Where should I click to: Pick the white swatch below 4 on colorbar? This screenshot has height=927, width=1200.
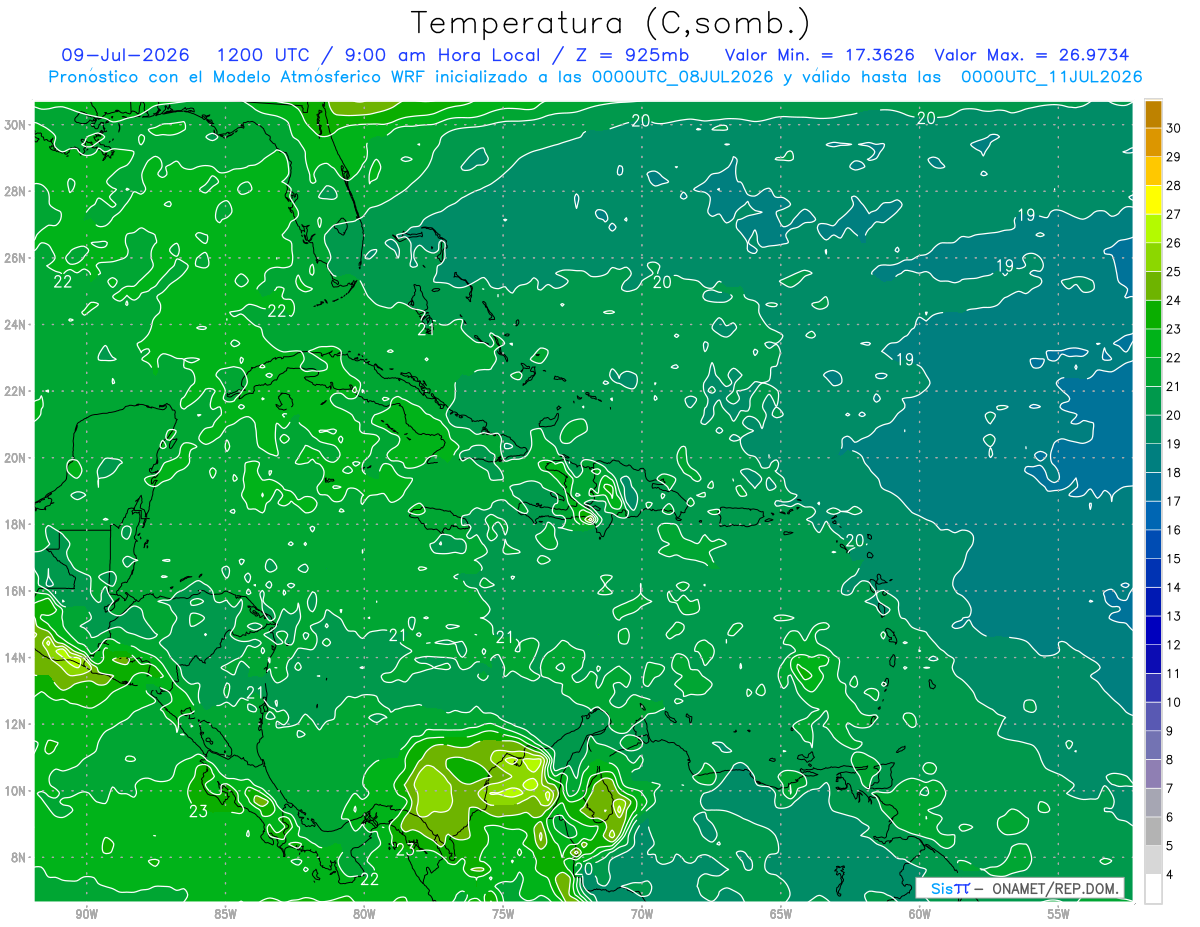click(x=1153, y=889)
